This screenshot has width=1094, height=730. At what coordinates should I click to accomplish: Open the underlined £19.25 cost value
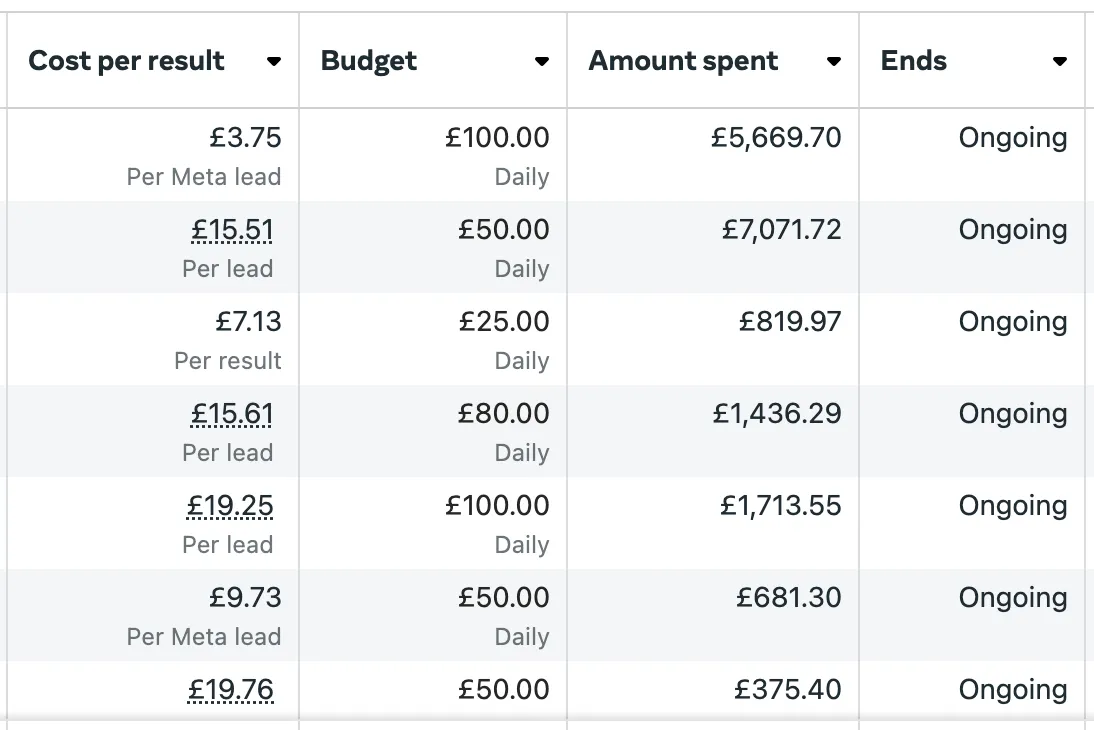[230, 507]
